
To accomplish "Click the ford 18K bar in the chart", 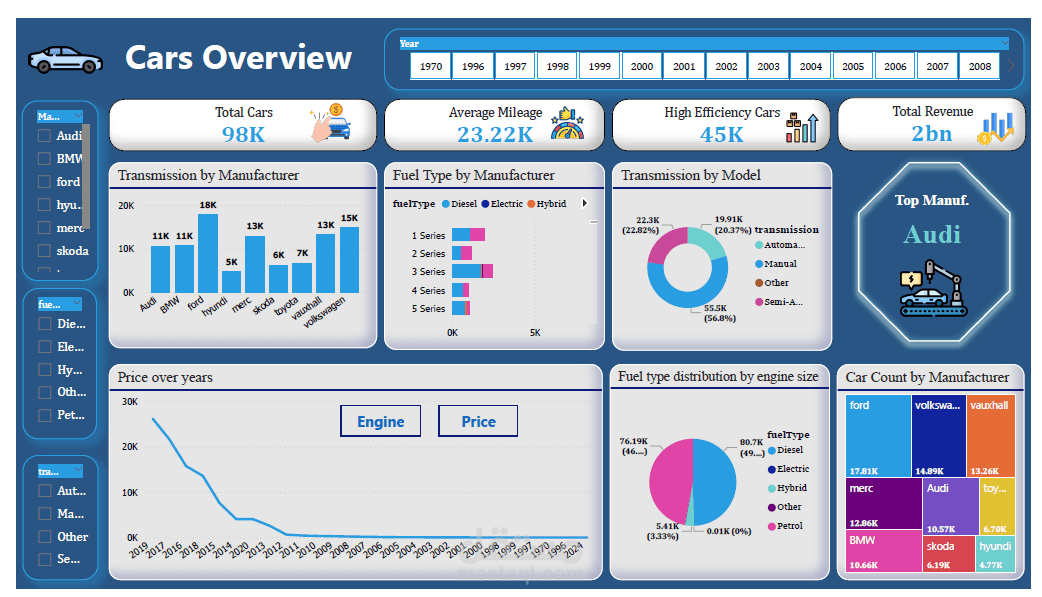I will (x=208, y=253).
